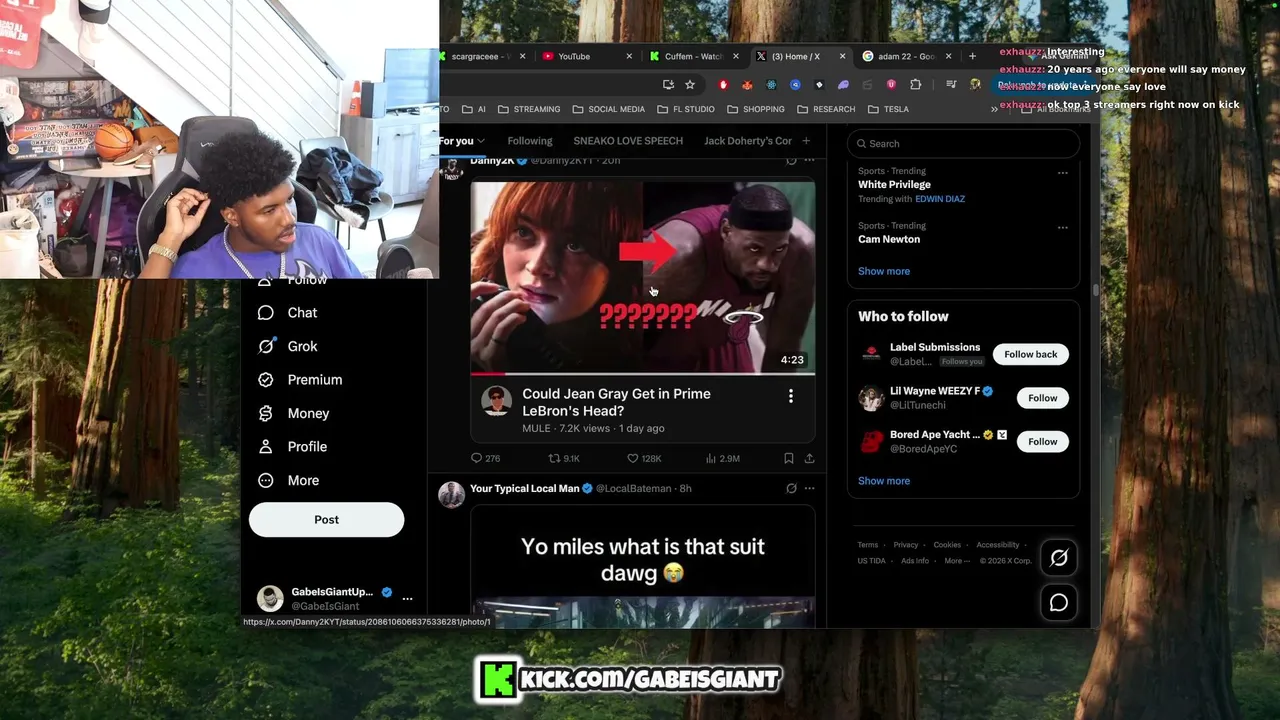Screen dimensions: 1280x720
Task: Open more options for White Privilege trend
Action: coord(1062,172)
